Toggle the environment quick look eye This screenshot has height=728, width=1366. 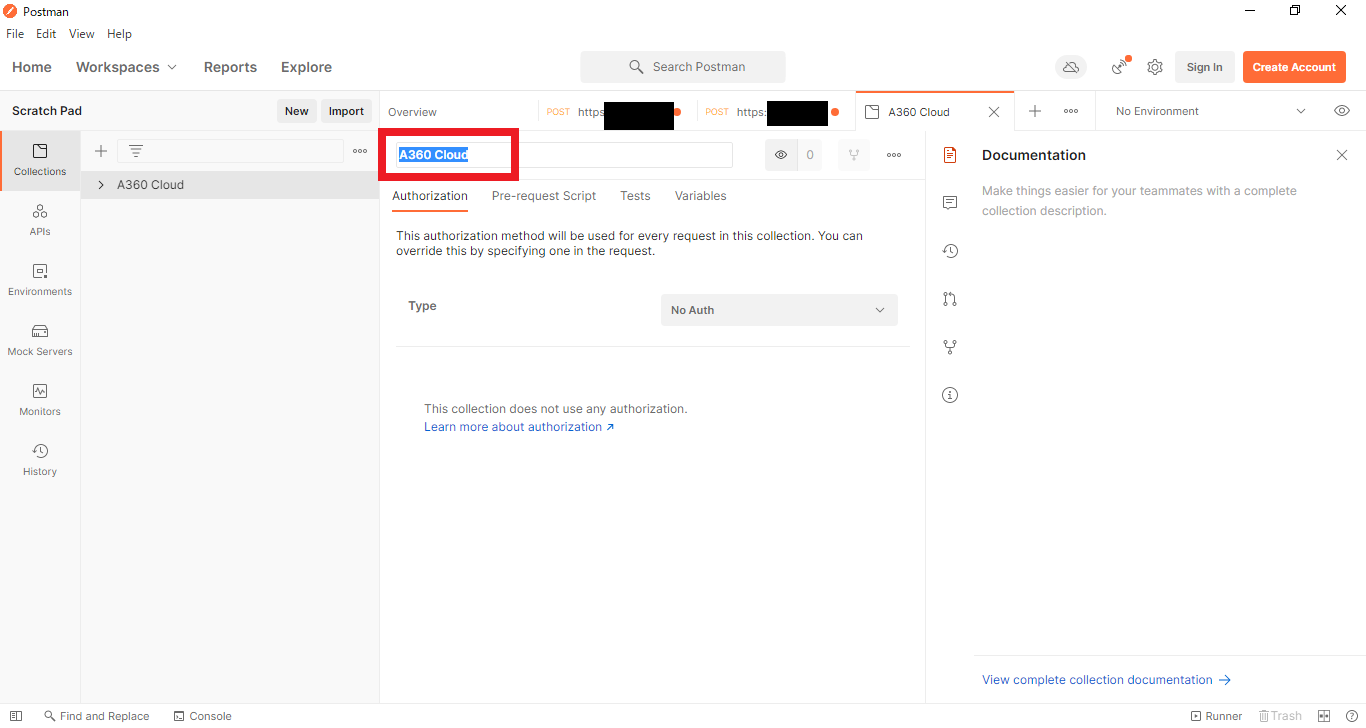[1342, 111]
